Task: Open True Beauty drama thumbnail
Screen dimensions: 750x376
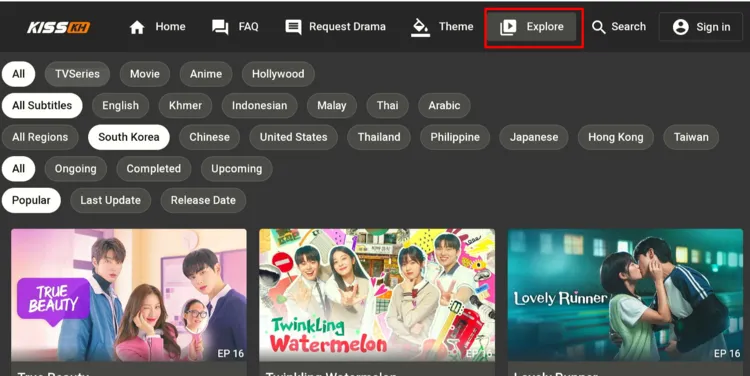Action: pyautogui.click(x=129, y=295)
